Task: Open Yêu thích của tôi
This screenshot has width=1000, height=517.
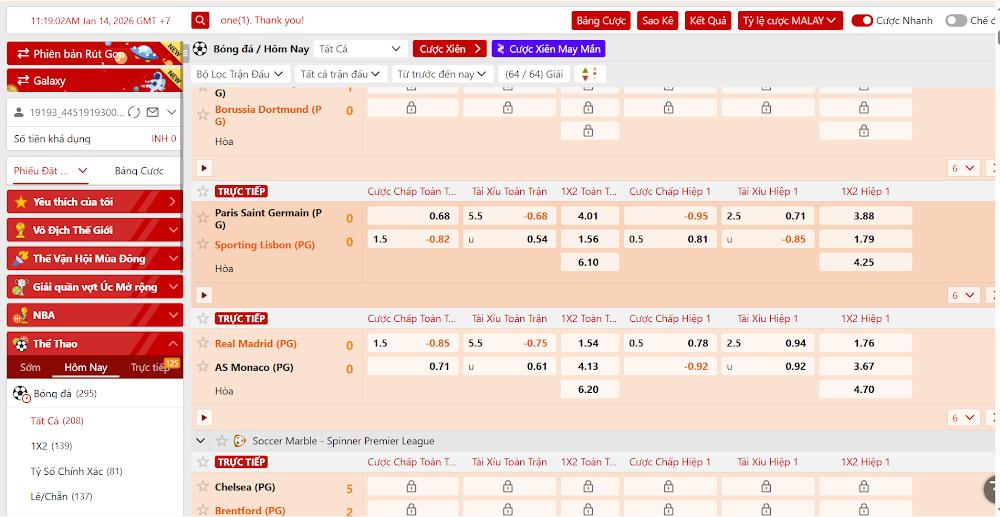Action: 94,202
